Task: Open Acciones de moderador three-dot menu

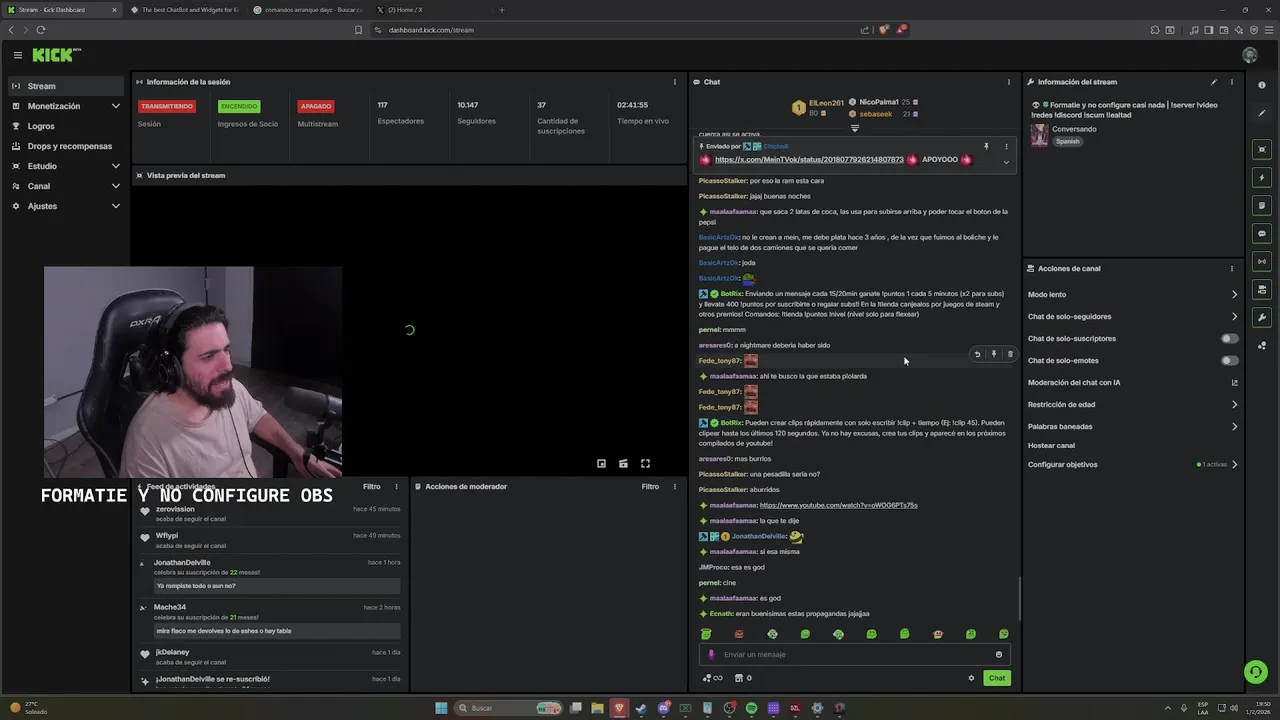Action: coord(674,487)
